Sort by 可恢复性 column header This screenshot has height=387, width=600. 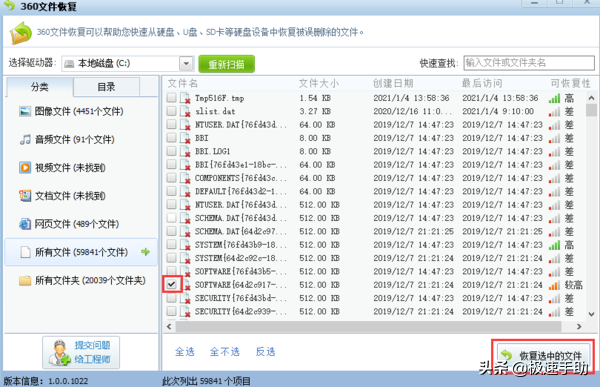[x=570, y=83]
